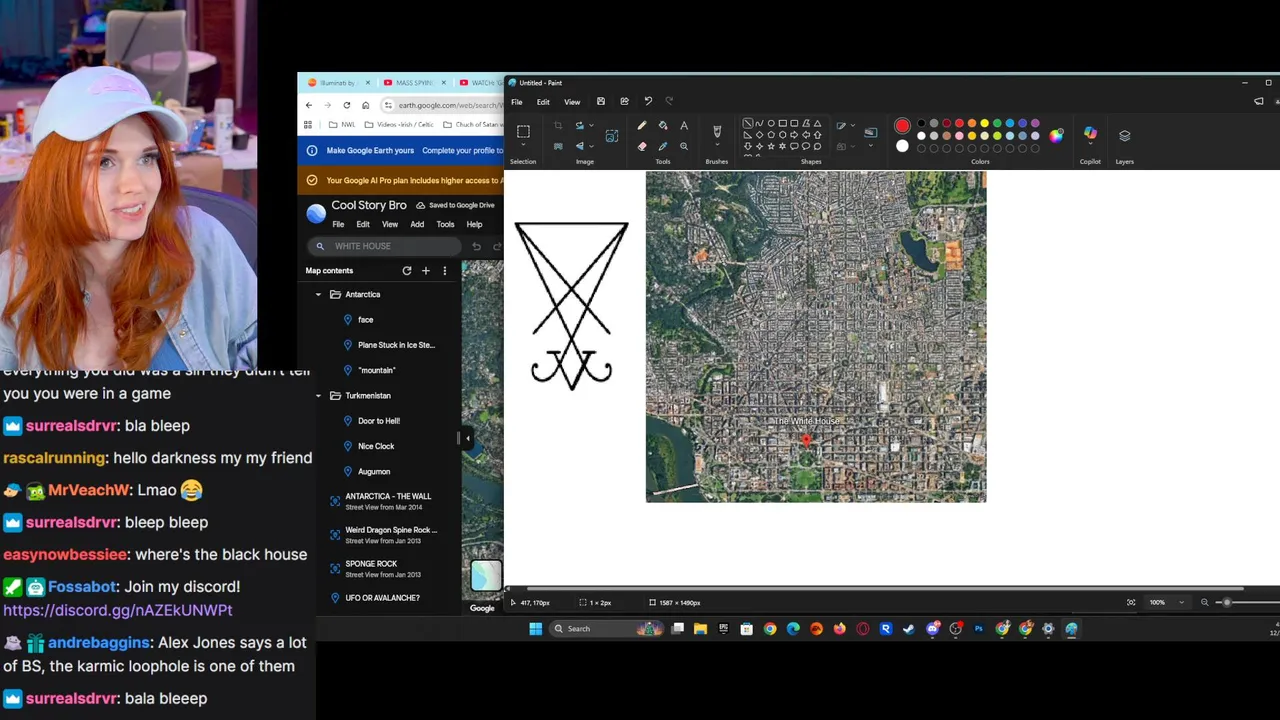The height and width of the screenshot is (720, 1280).
Task: Click the Chrome home button
Action: [366, 105]
